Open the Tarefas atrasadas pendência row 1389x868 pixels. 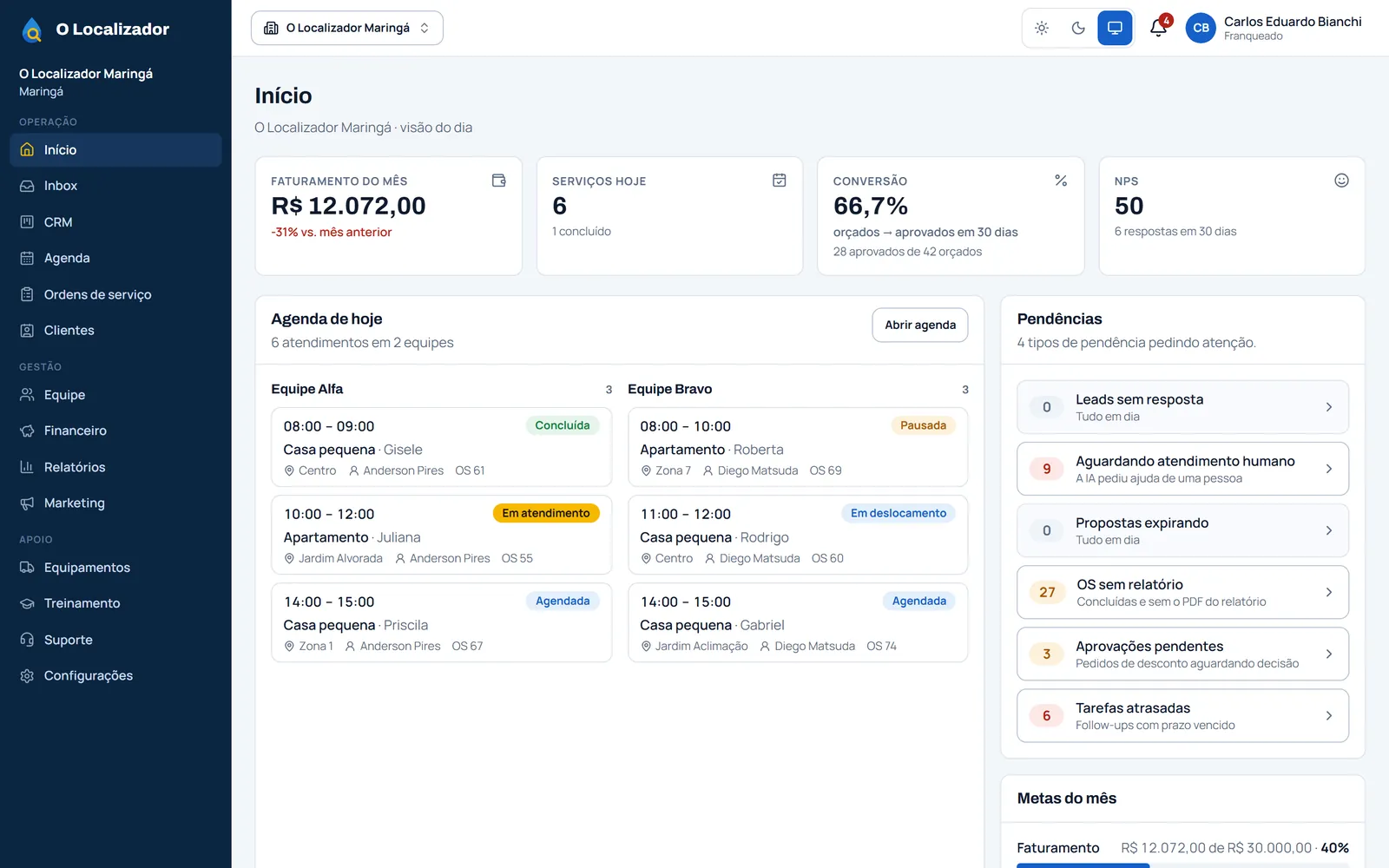click(1182, 716)
